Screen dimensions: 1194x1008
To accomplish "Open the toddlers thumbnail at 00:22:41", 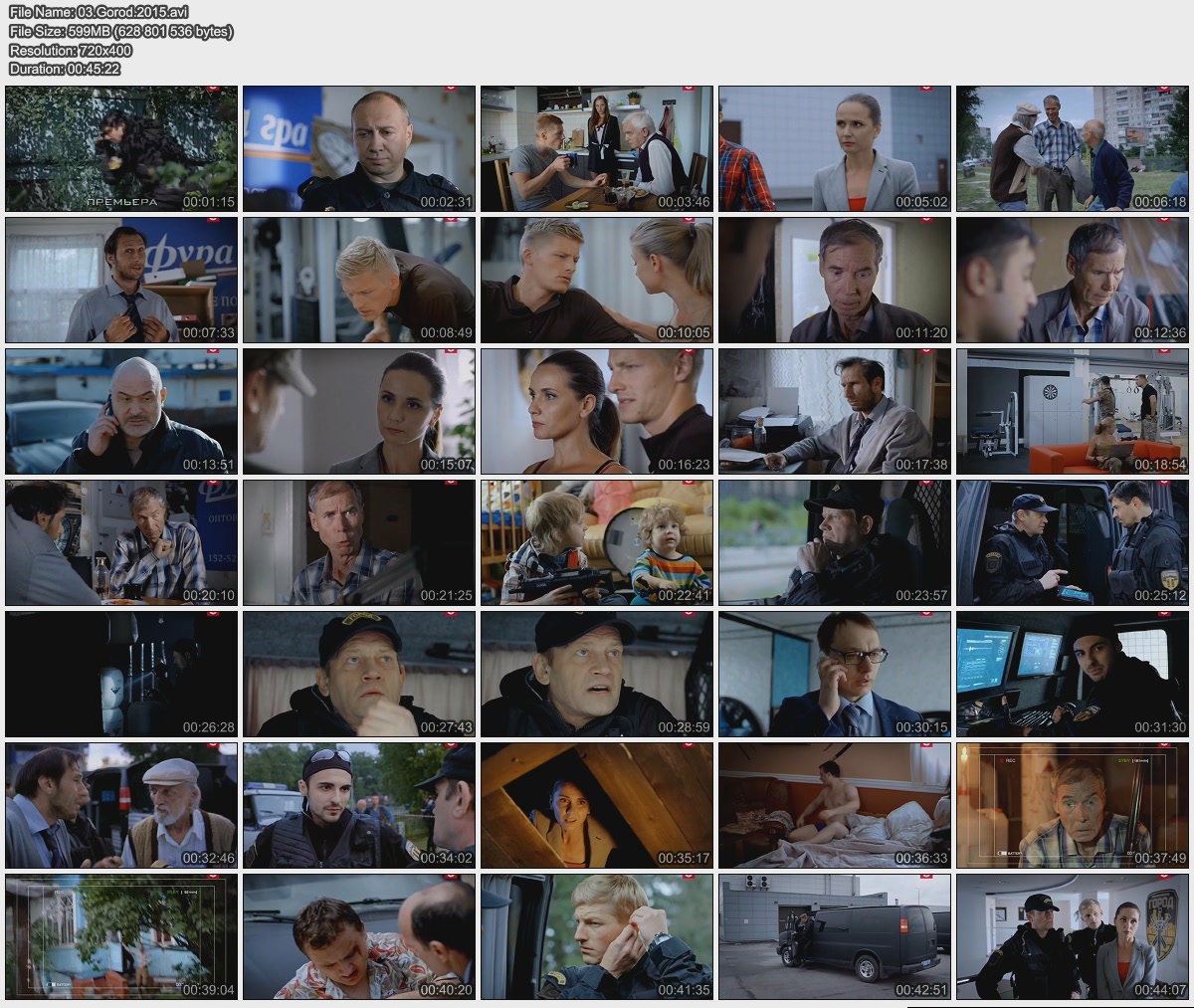I will (x=597, y=542).
